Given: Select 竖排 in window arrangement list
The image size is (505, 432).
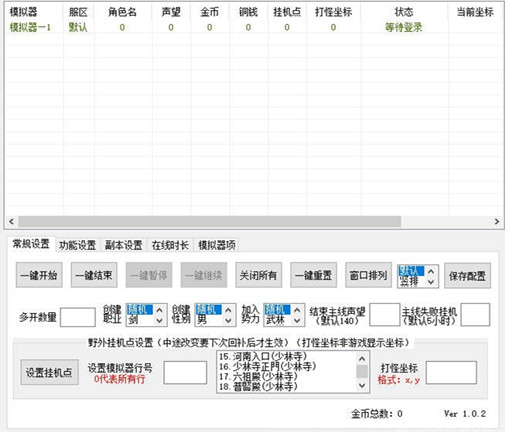Looking at the screenshot, I should pyautogui.click(x=411, y=282).
